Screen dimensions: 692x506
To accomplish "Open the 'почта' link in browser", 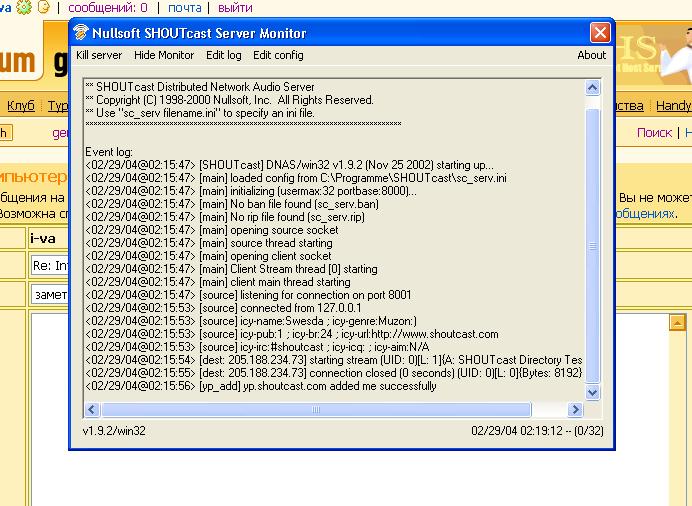I will click(x=184, y=7).
